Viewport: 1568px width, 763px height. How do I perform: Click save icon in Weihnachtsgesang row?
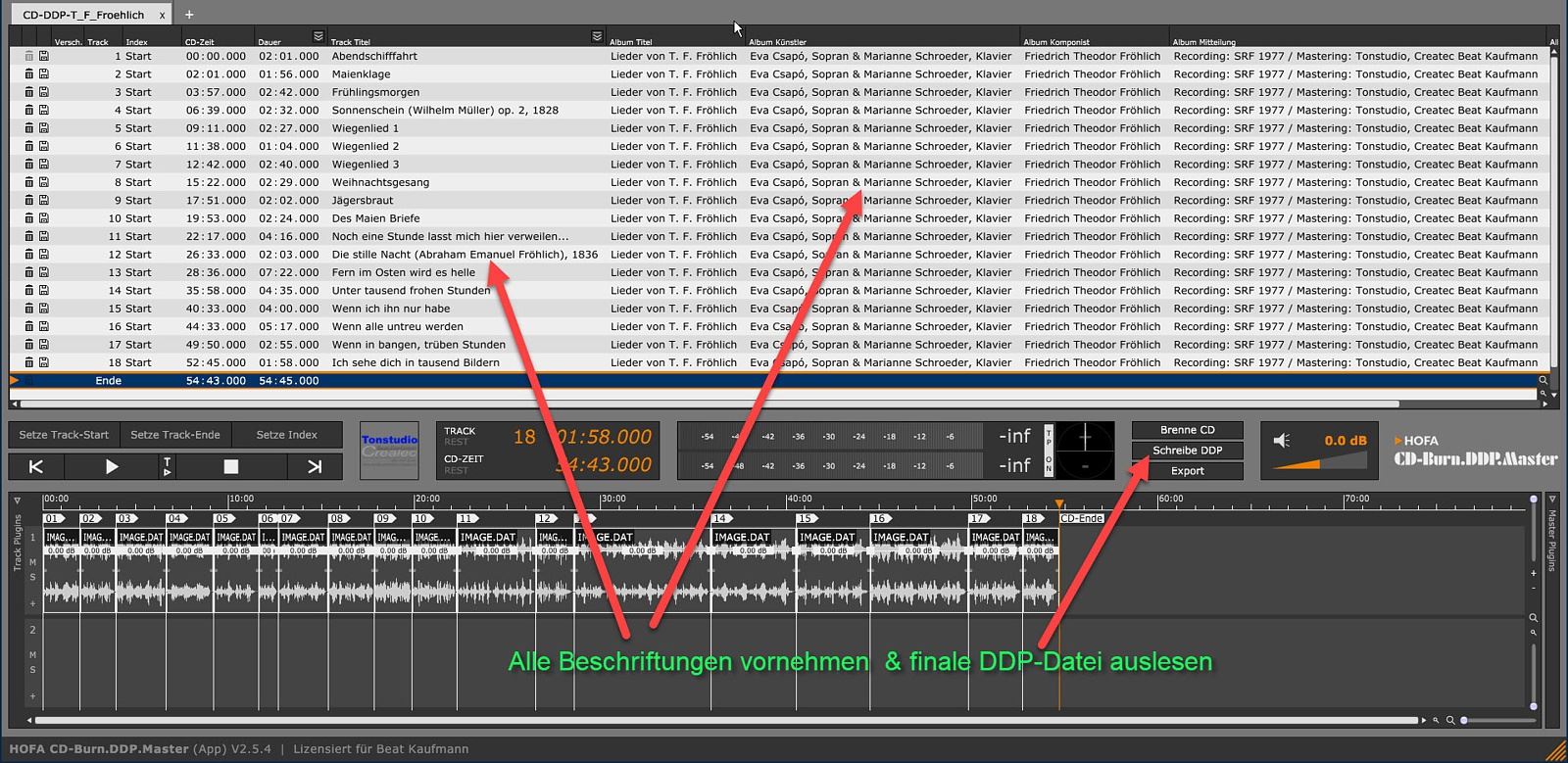coord(44,182)
